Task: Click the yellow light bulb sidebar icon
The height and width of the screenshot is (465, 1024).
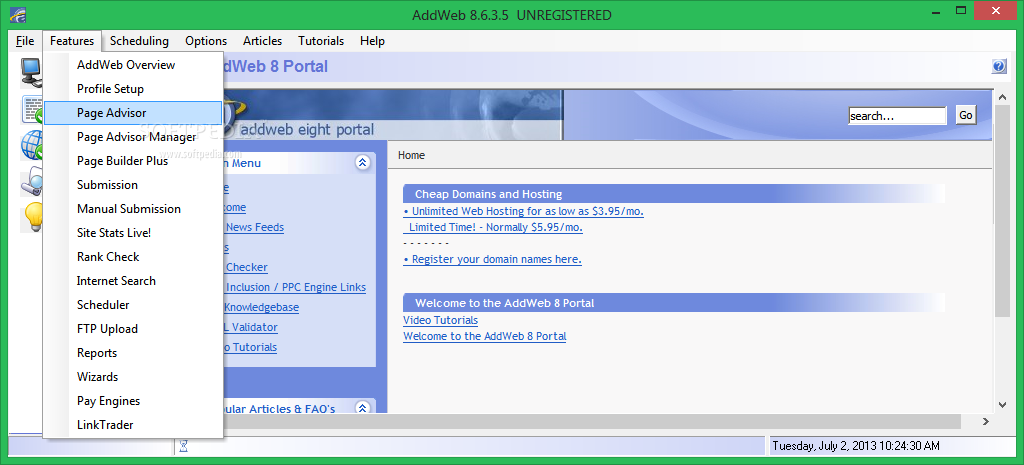Action: coord(31,217)
